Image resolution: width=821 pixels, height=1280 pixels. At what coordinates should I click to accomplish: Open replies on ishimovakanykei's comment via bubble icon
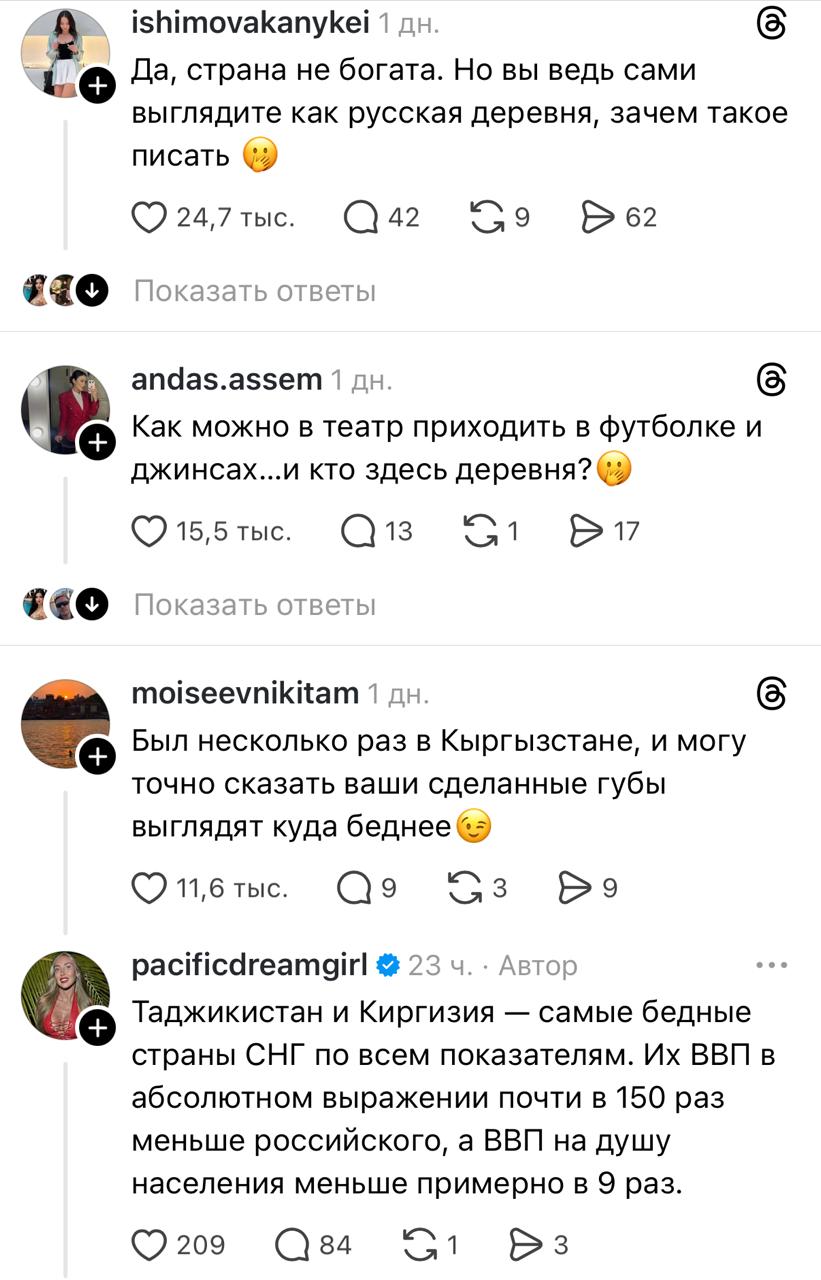360,217
